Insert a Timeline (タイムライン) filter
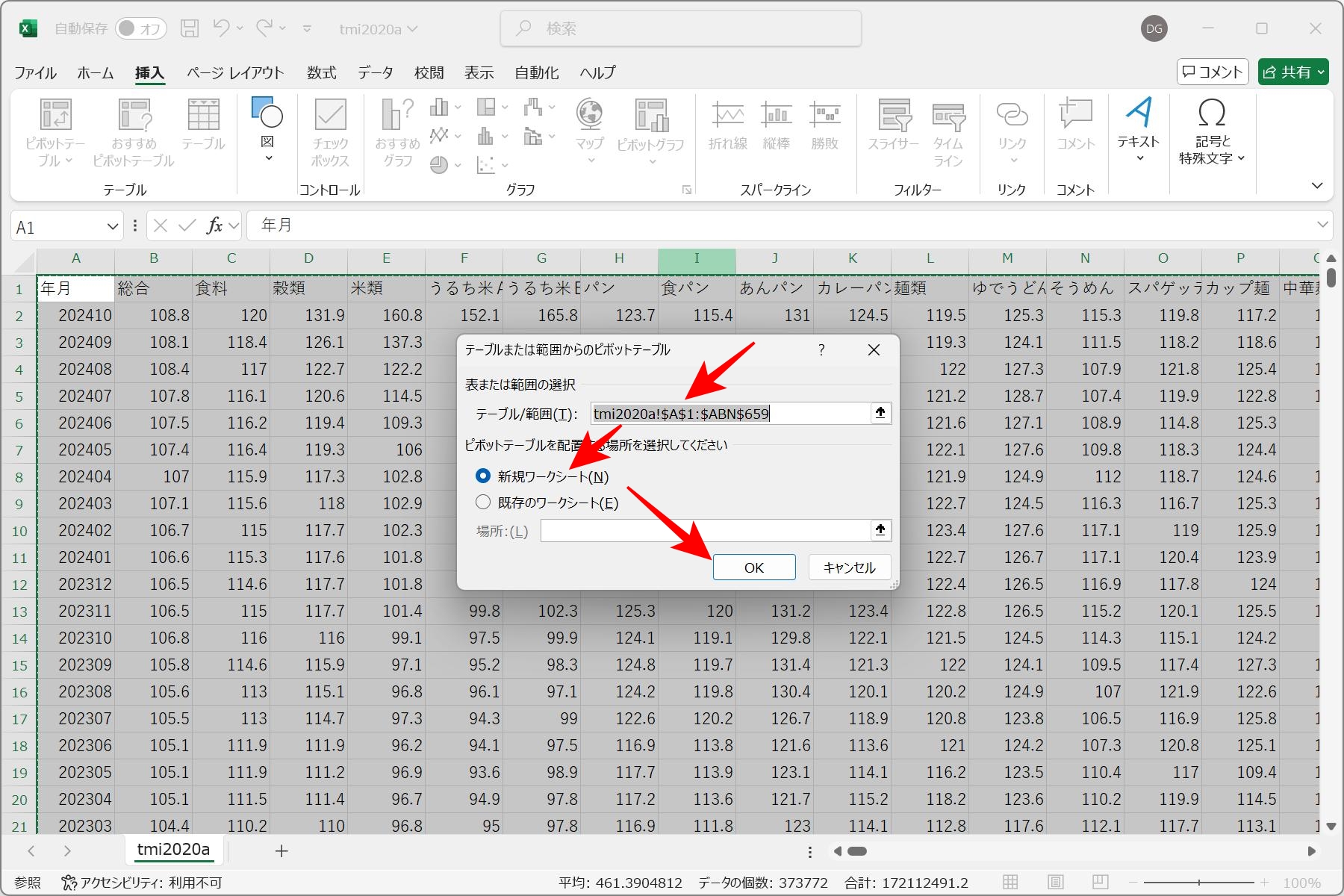Screen dimensions: 1344x896 point(948,132)
